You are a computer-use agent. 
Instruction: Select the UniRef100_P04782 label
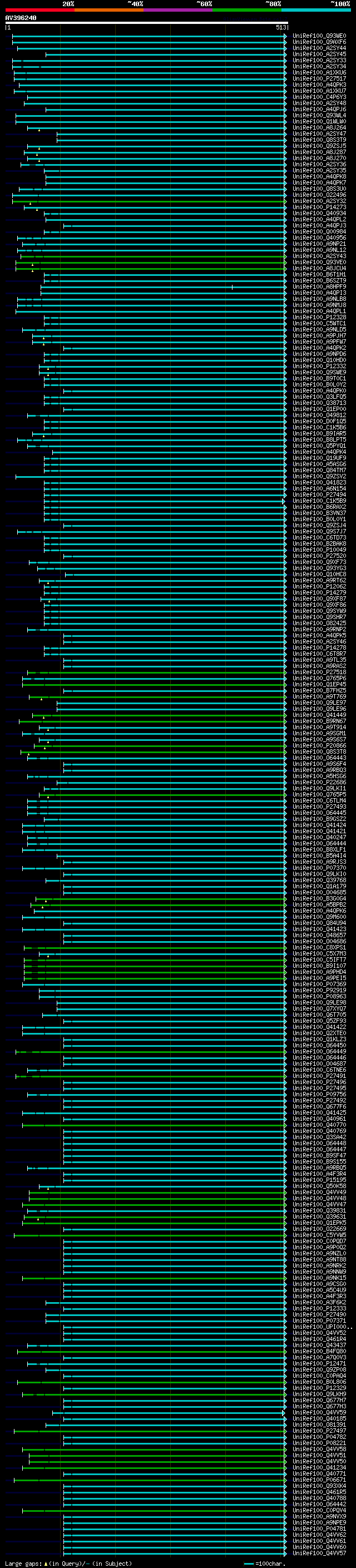click(319, 1437)
